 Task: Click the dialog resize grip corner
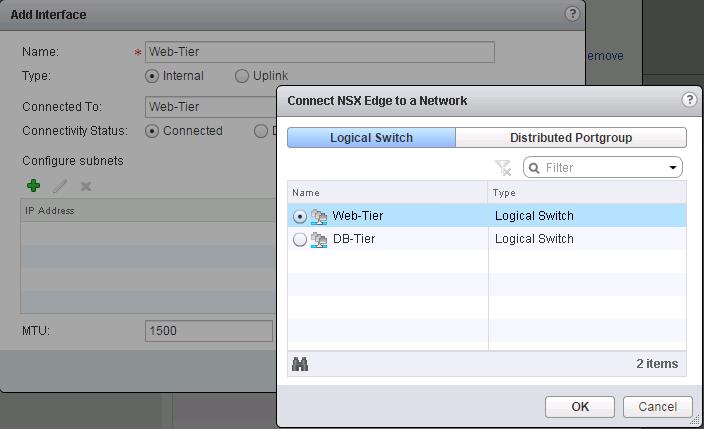pyautogui.click(x=695, y=420)
